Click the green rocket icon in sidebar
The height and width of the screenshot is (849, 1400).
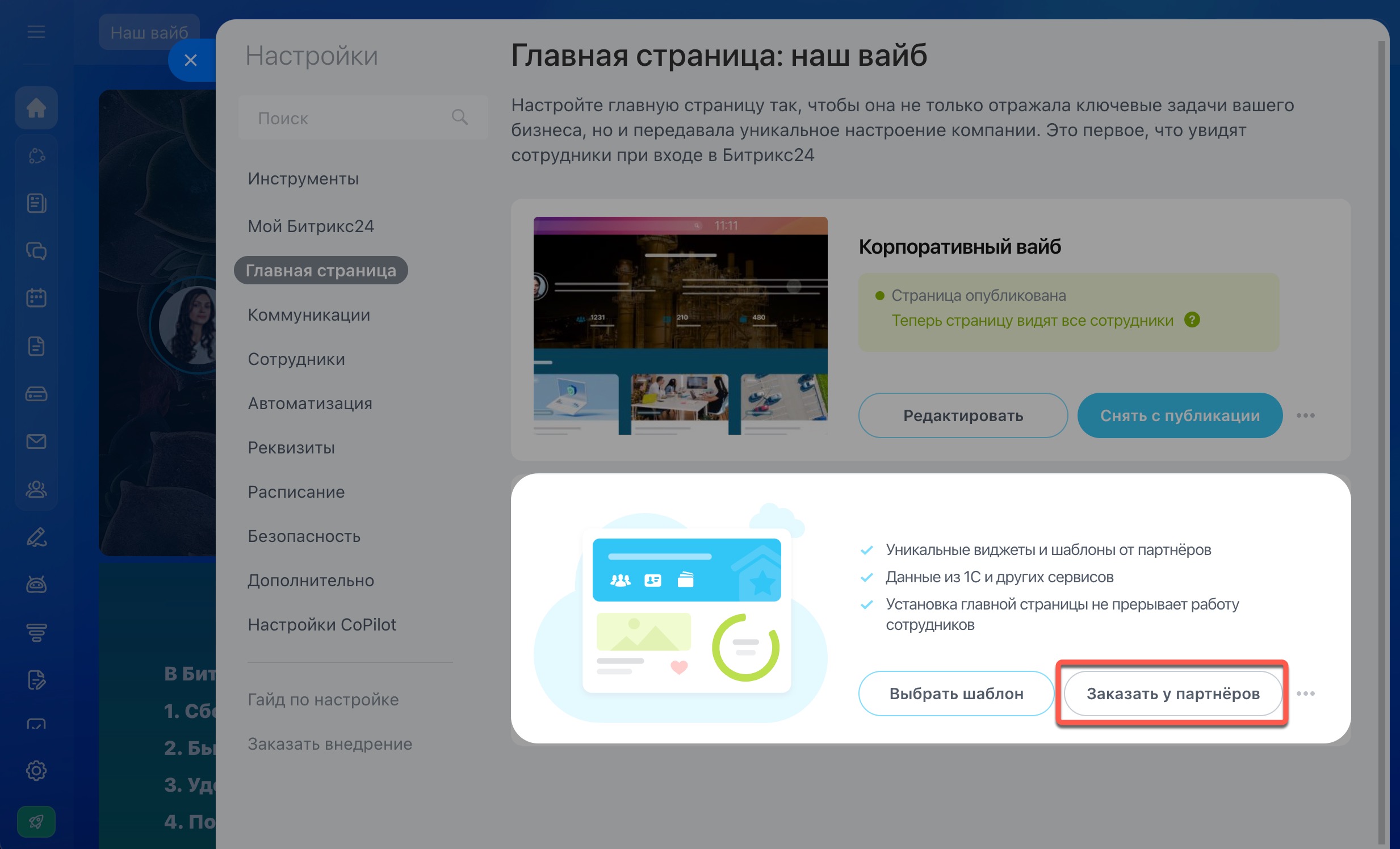[36, 821]
